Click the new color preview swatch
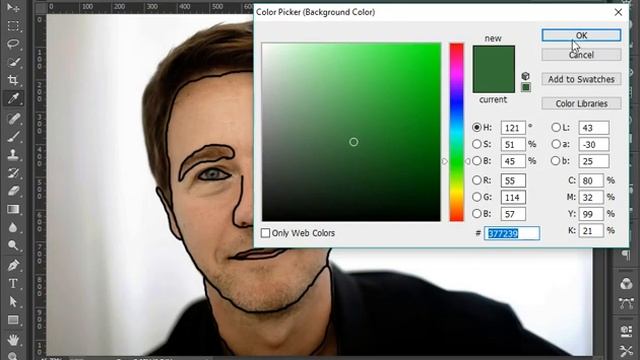 click(493, 58)
